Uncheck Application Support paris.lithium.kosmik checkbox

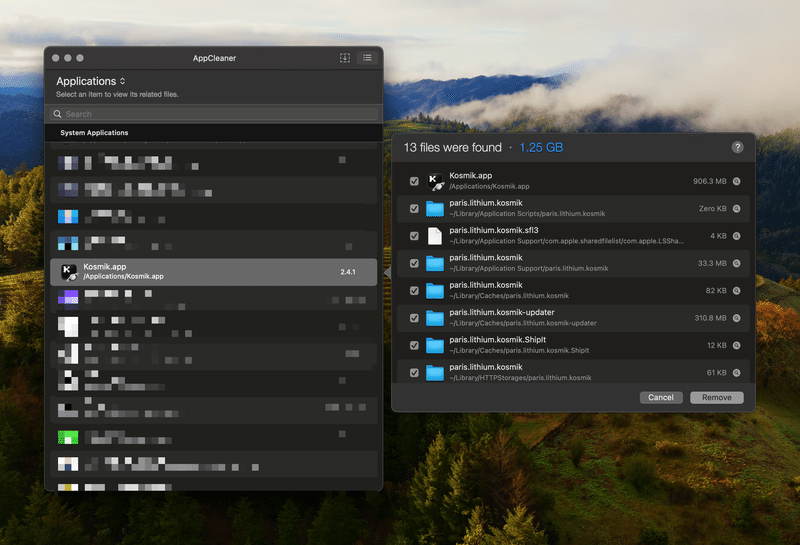(414, 263)
